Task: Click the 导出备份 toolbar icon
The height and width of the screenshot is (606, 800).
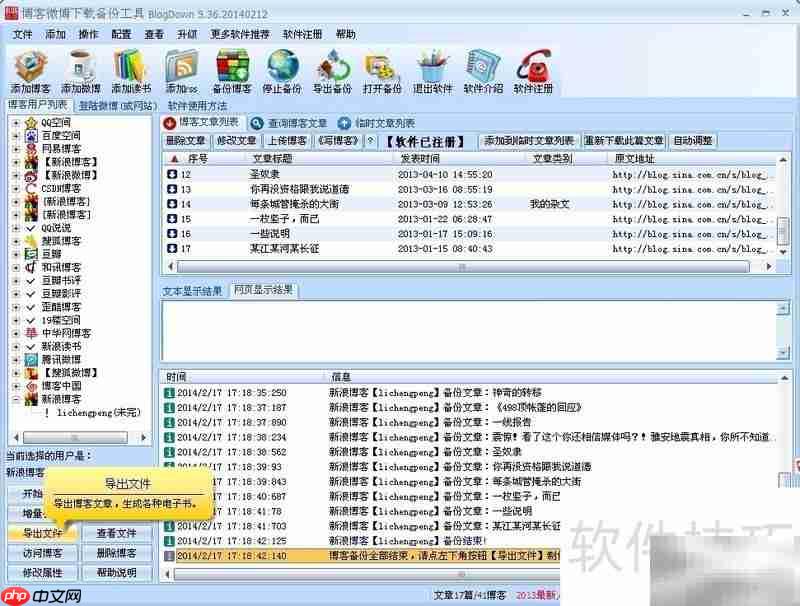Action: coord(332,65)
